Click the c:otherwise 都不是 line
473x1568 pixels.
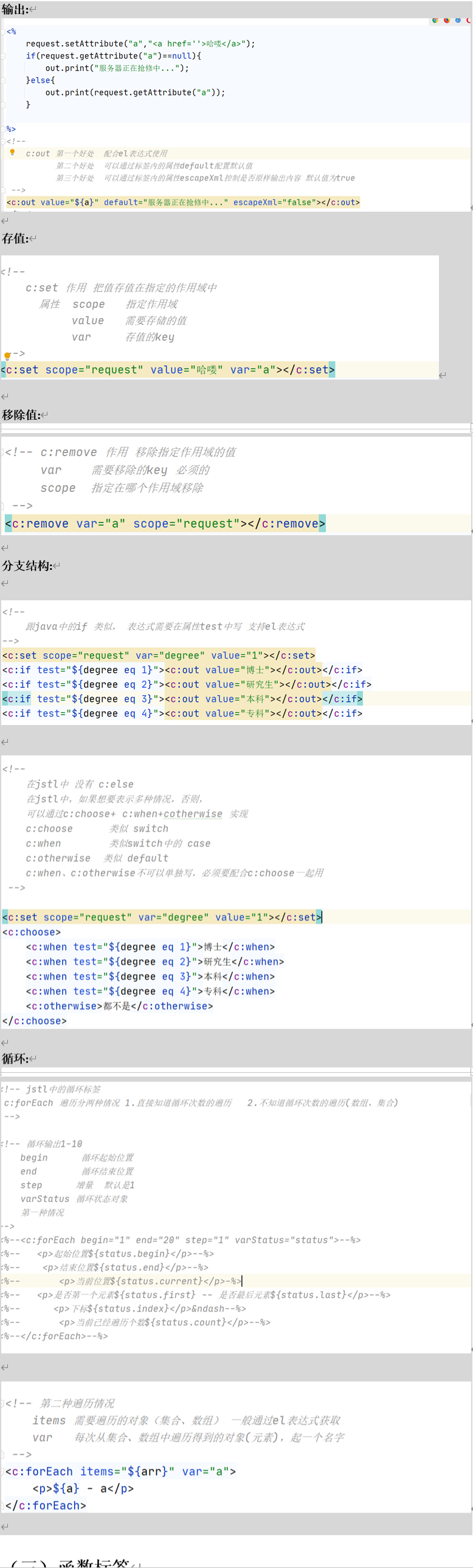119,1006
